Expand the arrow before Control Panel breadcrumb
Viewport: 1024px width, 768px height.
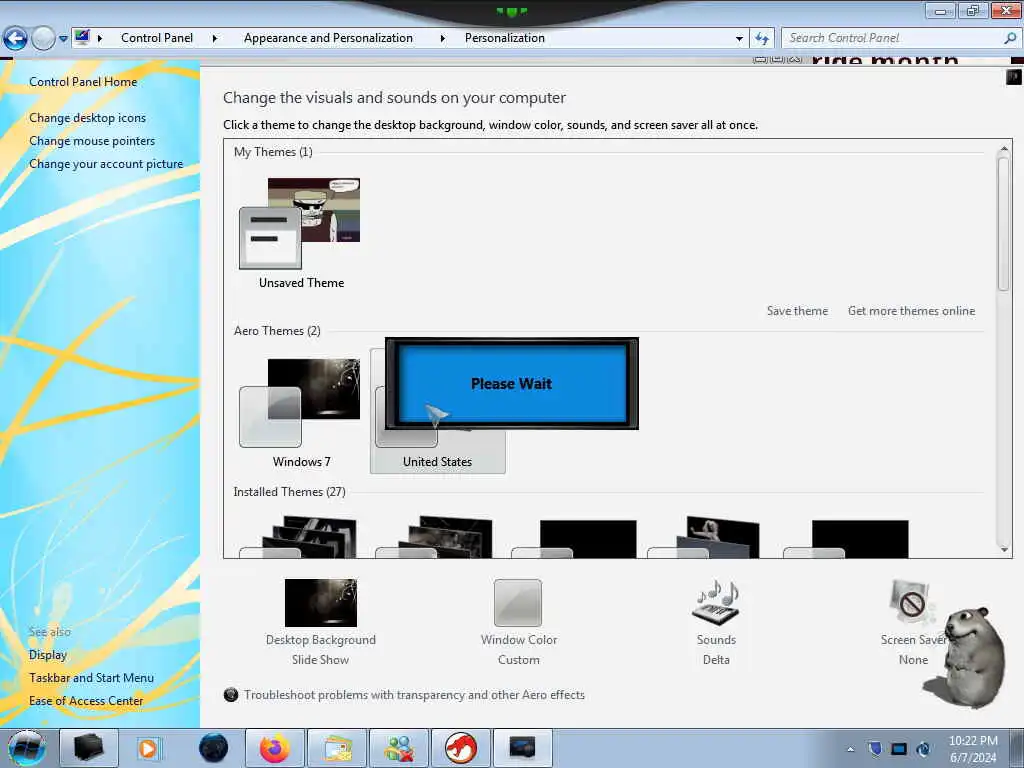tap(100, 38)
